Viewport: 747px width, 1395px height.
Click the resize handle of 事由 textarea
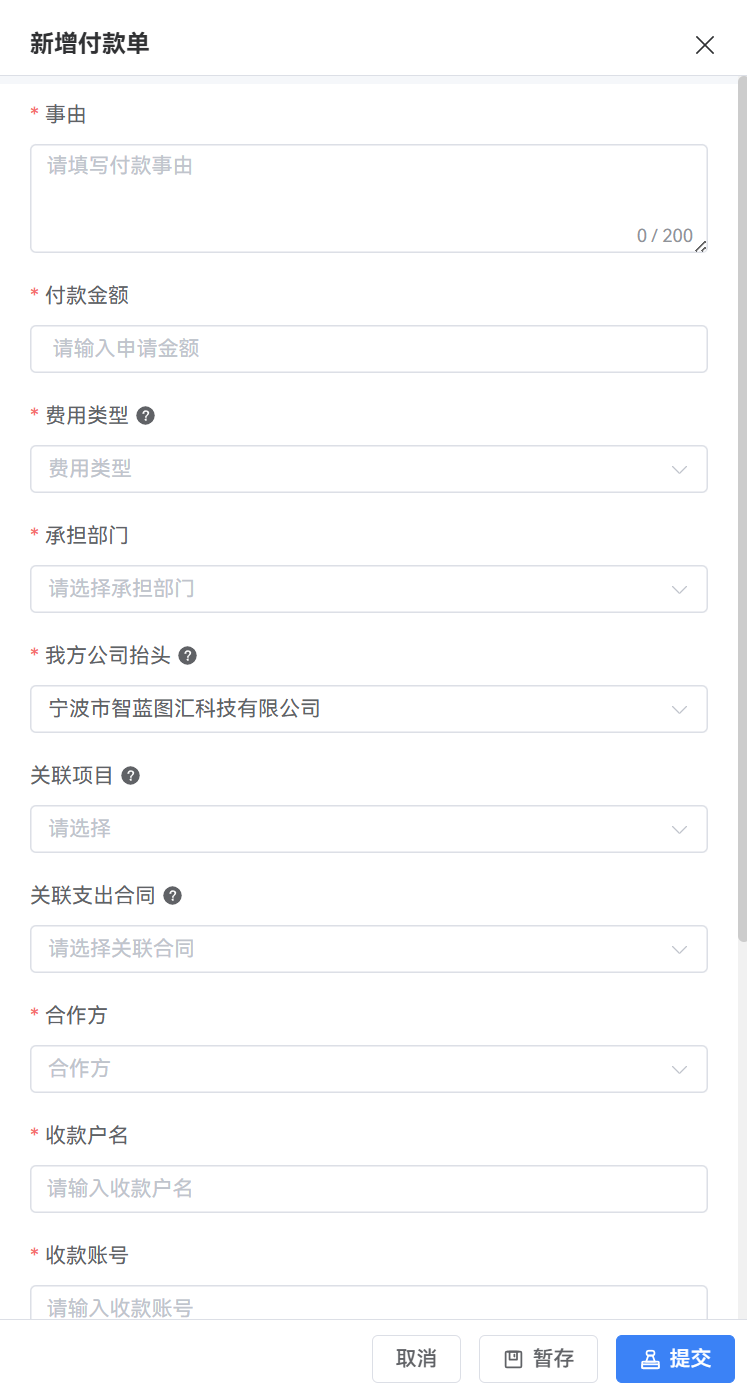[701, 246]
